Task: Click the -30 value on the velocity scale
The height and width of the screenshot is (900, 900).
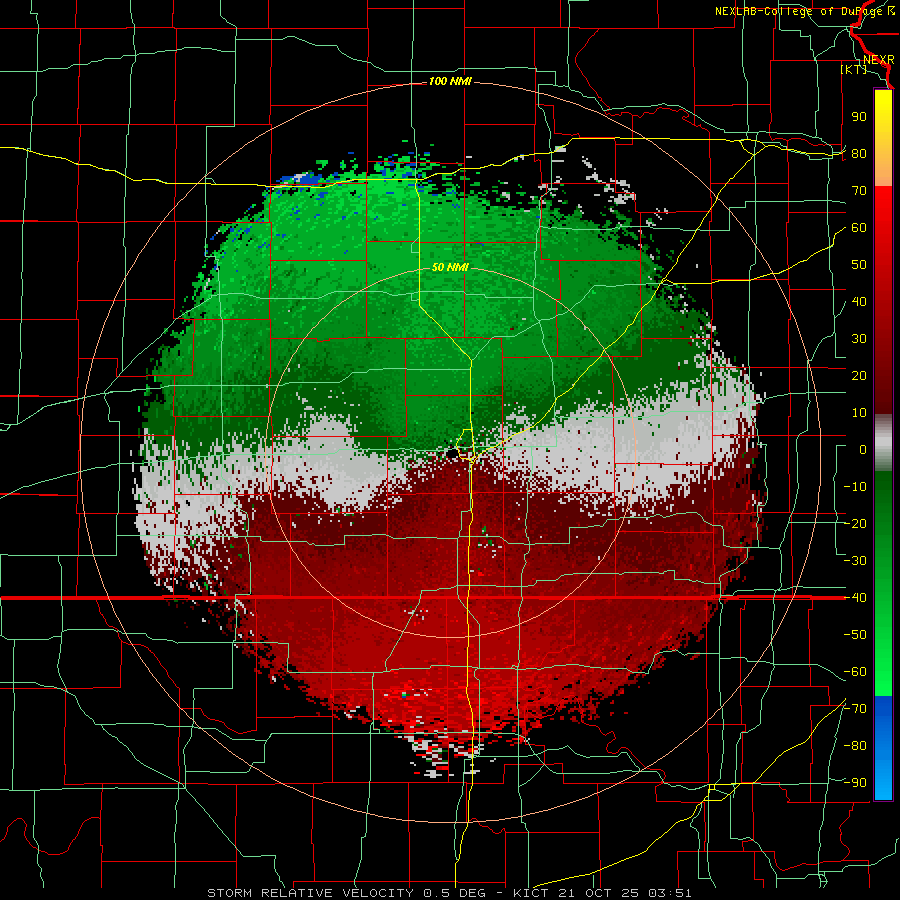Action: point(855,561)
